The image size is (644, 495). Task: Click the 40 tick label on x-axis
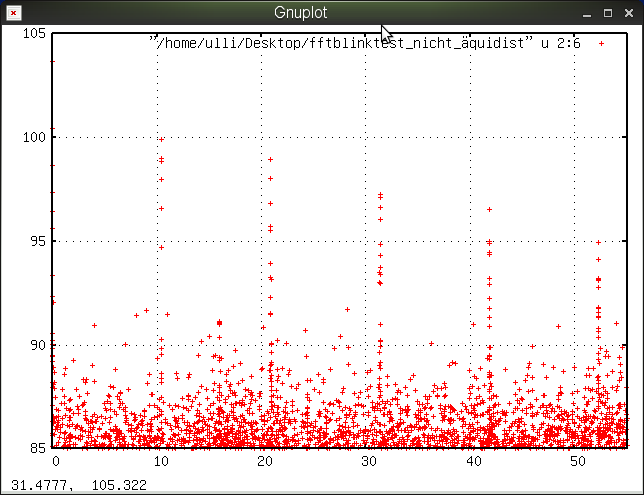471,461
